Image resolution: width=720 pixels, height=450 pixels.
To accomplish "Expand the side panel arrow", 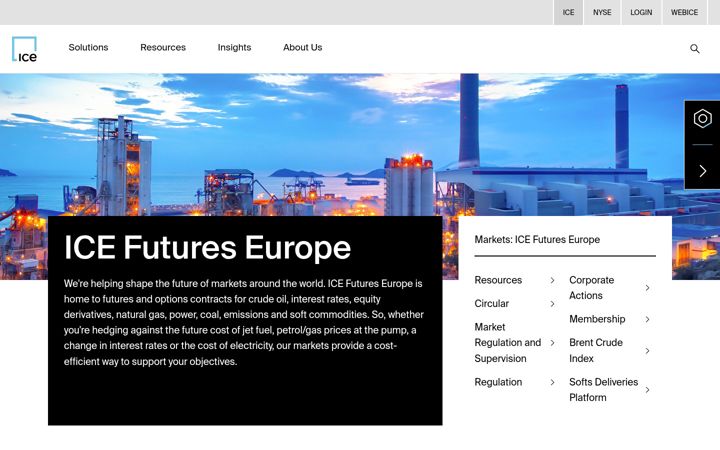I will 702,171.
